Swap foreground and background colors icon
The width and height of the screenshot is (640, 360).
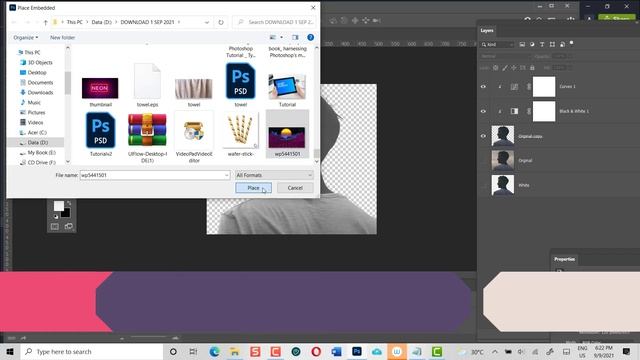click(69, 203)
